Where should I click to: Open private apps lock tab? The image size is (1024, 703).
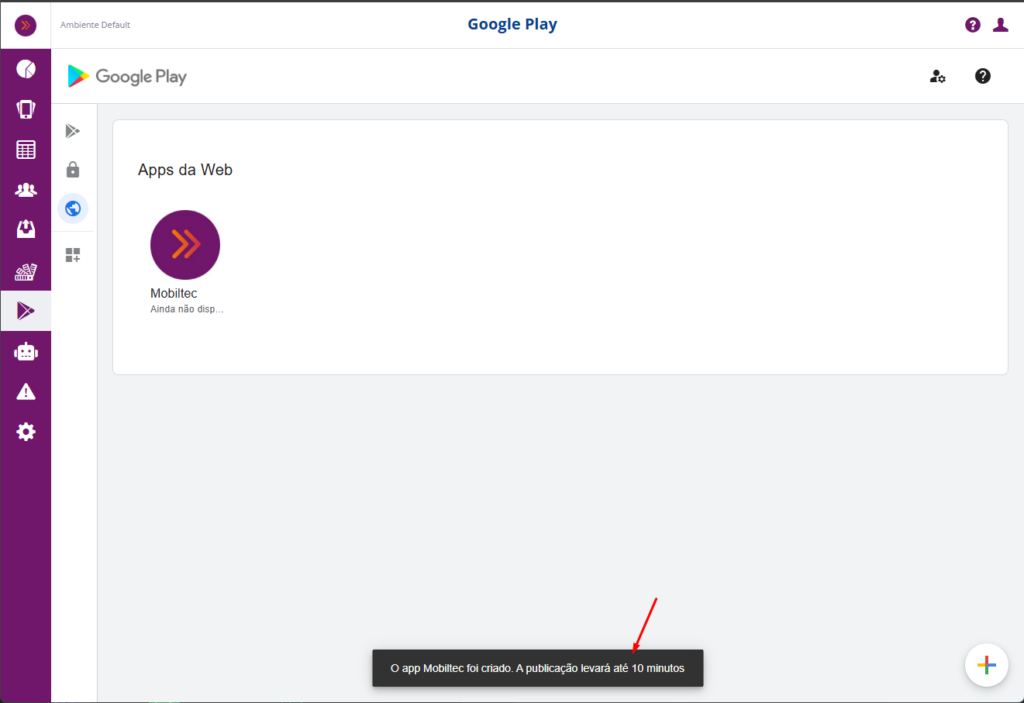click(72, 170)
